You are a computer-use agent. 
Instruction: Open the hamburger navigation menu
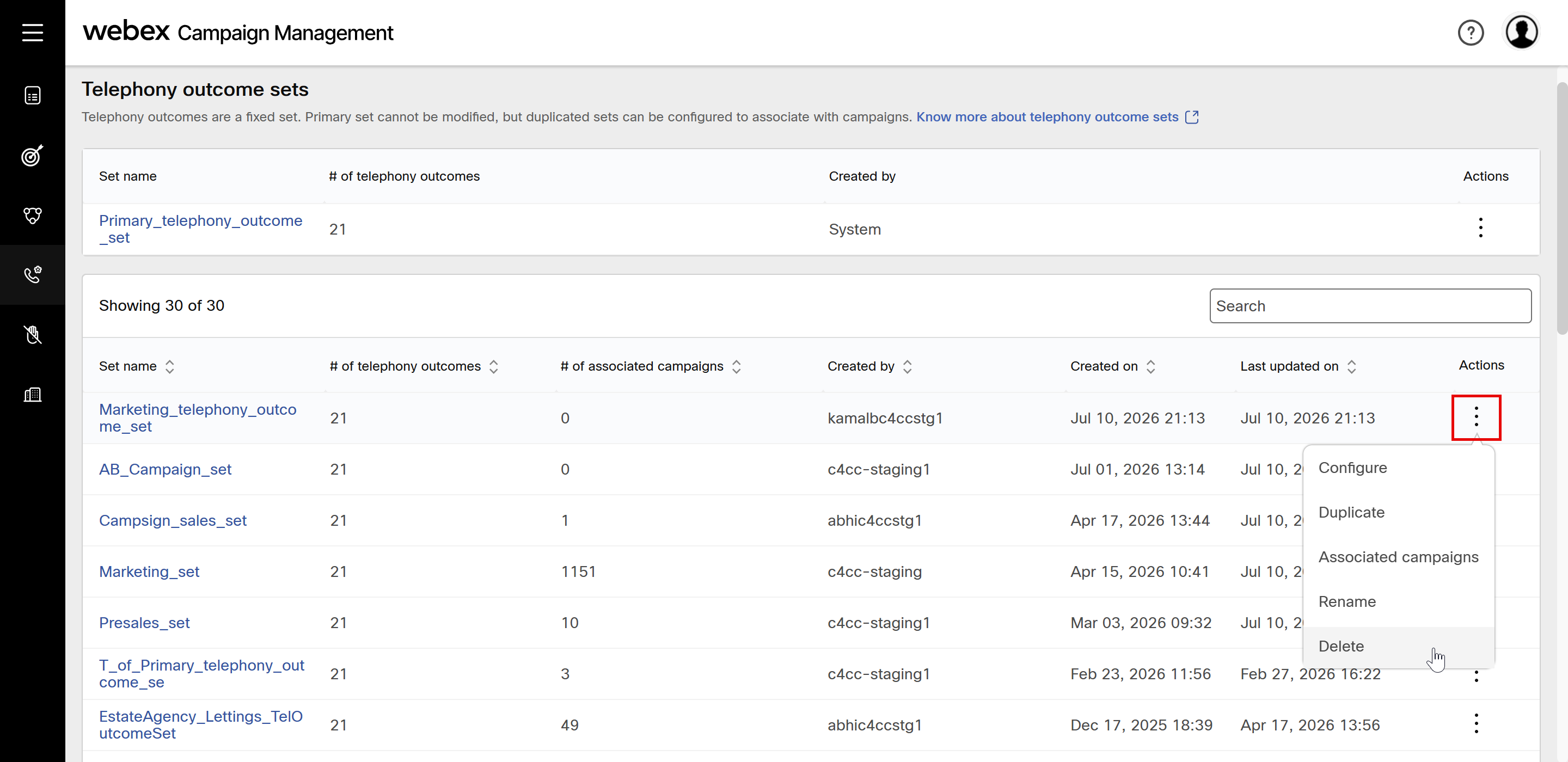point(32,32)
